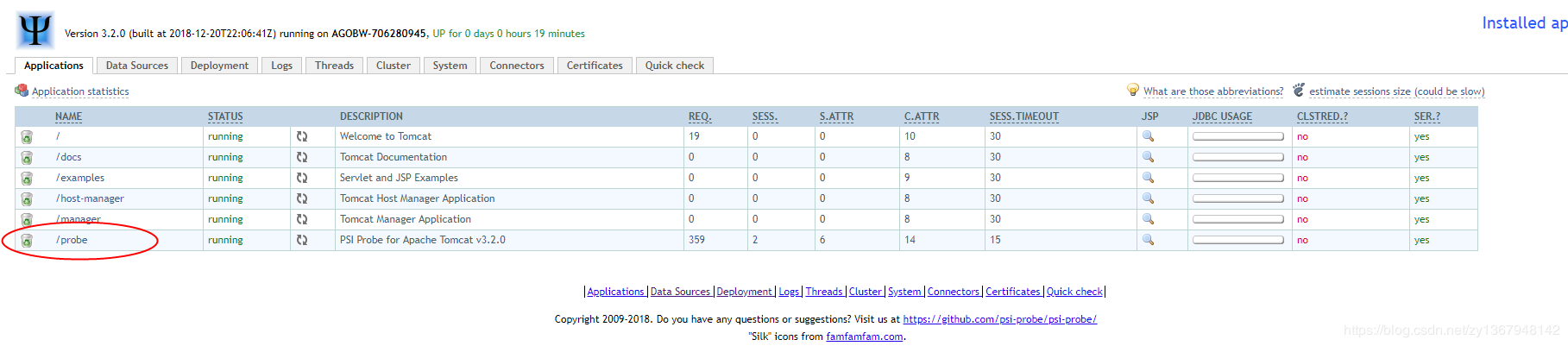
Task: Toggle the running status of /examples
Action: 225,178
